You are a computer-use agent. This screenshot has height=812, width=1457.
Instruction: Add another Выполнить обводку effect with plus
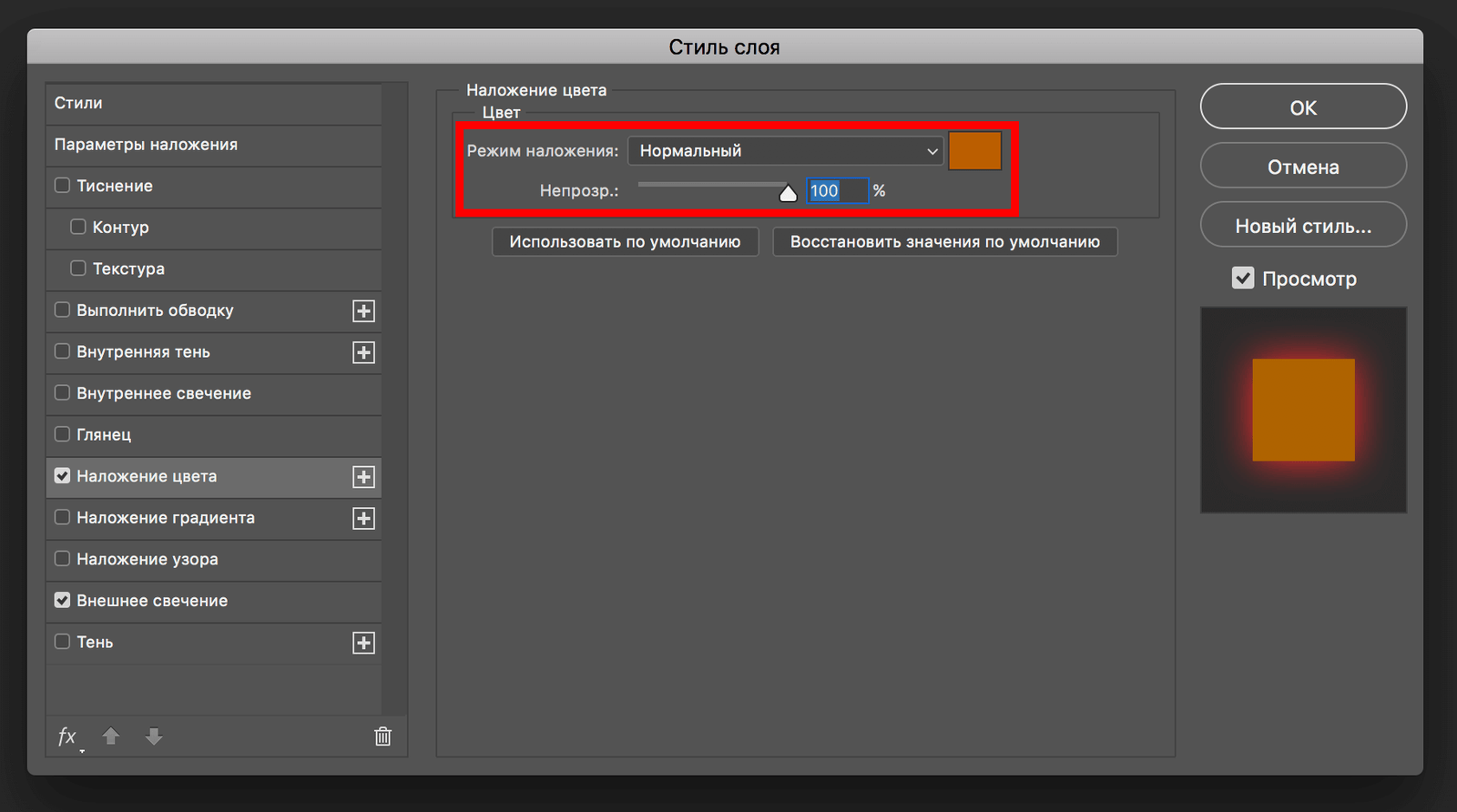363,311
